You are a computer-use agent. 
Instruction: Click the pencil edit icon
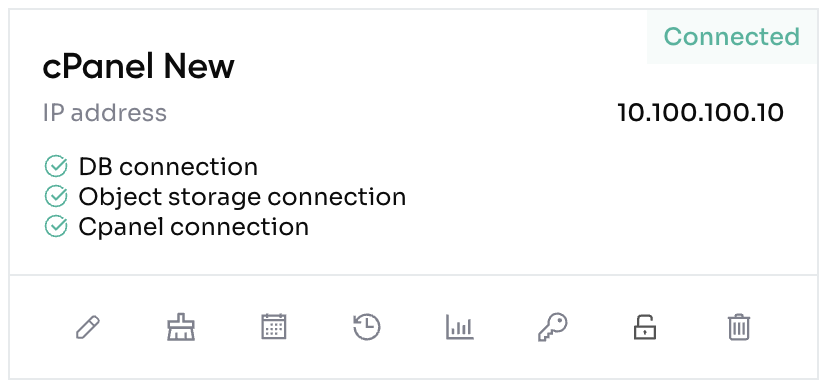[x=88, y=327]
